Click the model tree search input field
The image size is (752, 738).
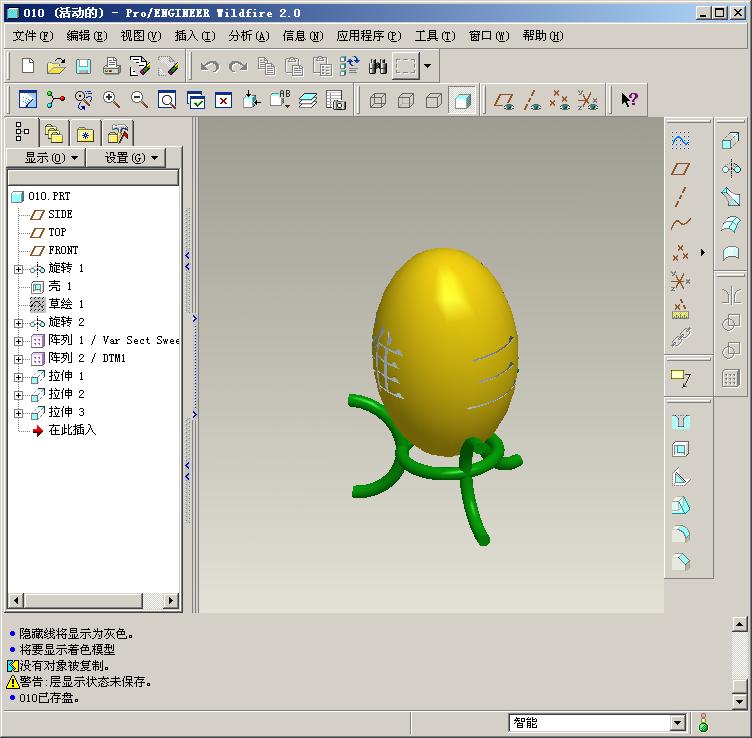tap(93, 178)
